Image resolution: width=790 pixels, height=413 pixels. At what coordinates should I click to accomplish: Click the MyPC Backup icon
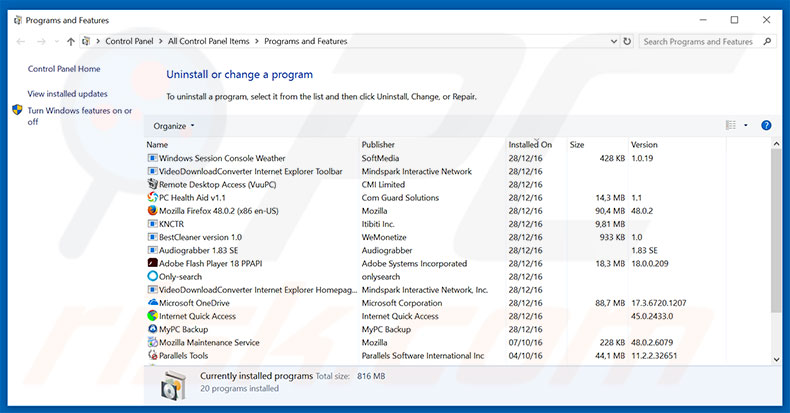pyautogui.click(x=152, y=329)
